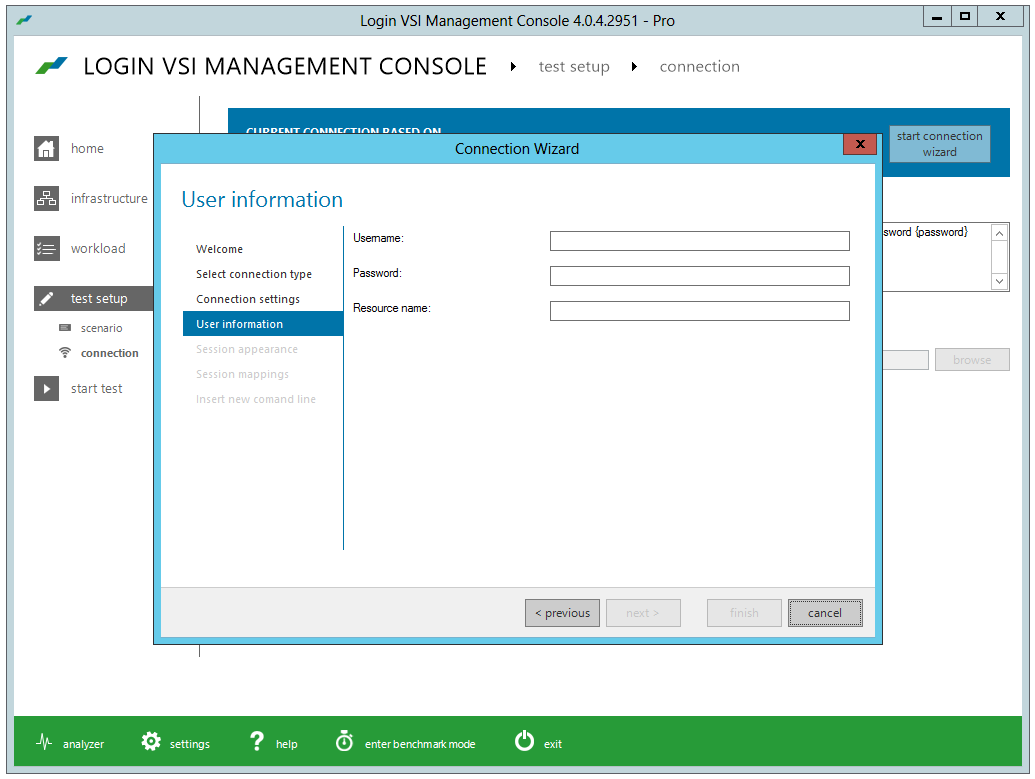Screen dimensions: 1035x779
Task: Open the infrastructure network icon
Action: (46, 198)
